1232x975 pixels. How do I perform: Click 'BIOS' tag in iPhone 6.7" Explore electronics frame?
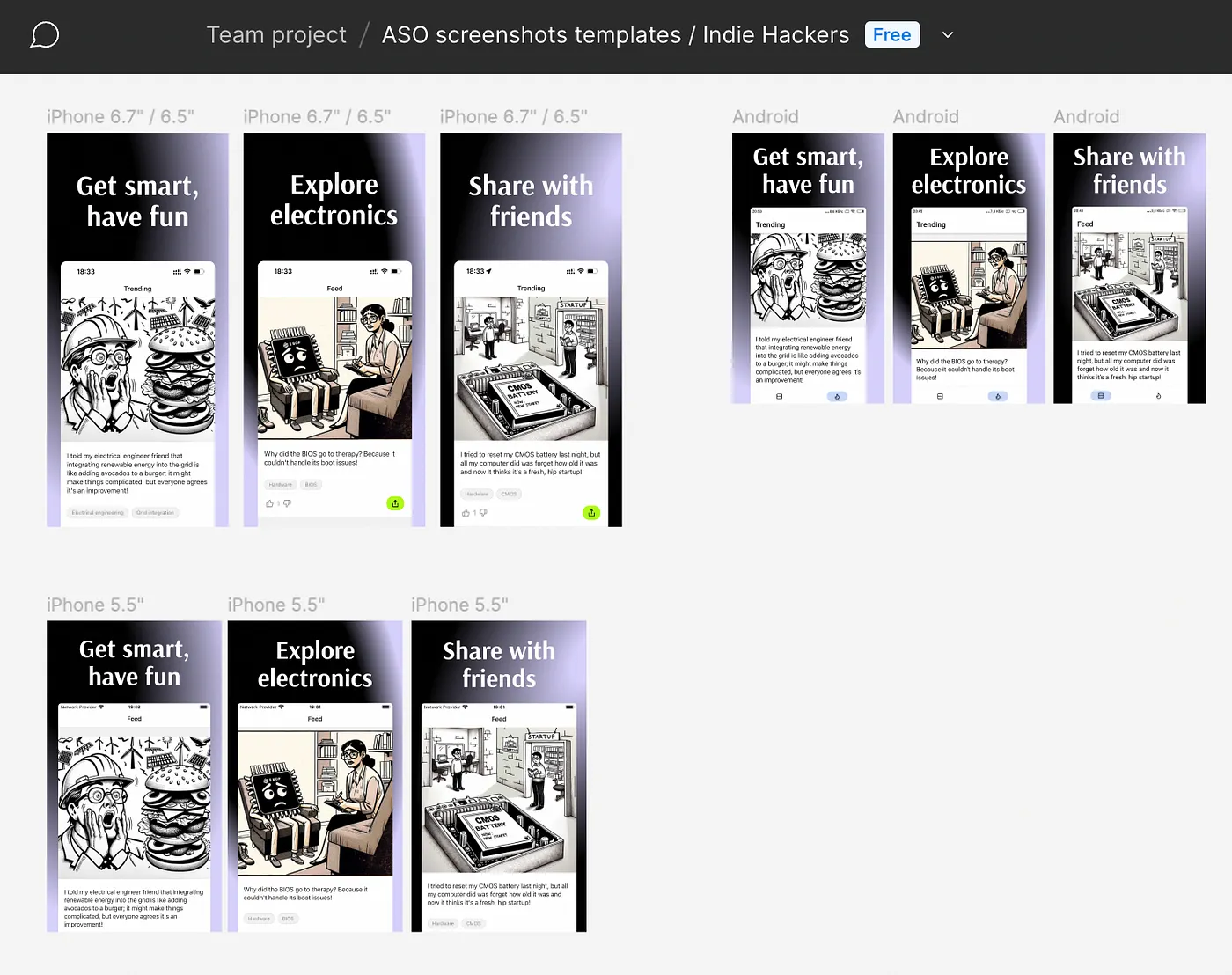(311, 485)
